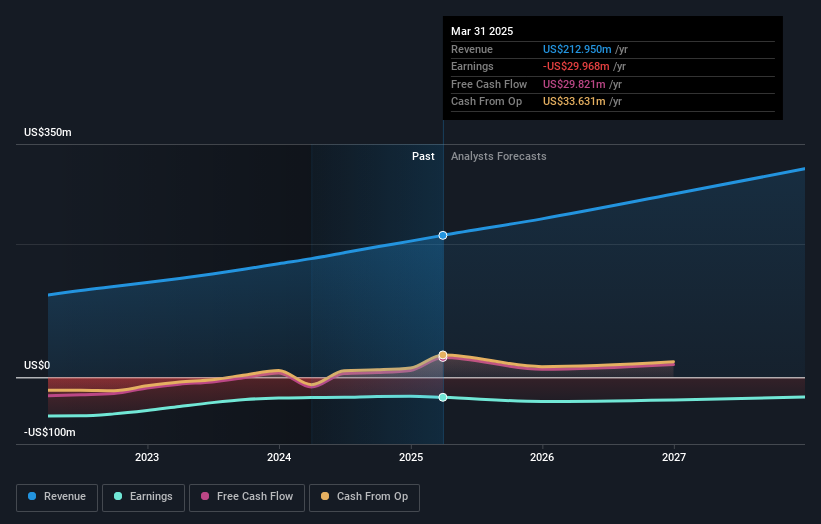The width and height of the screenshot is (821, 524).
Task: Click the 2027 x-axis label
Action: pyautogui.click(x=674, y=457)
